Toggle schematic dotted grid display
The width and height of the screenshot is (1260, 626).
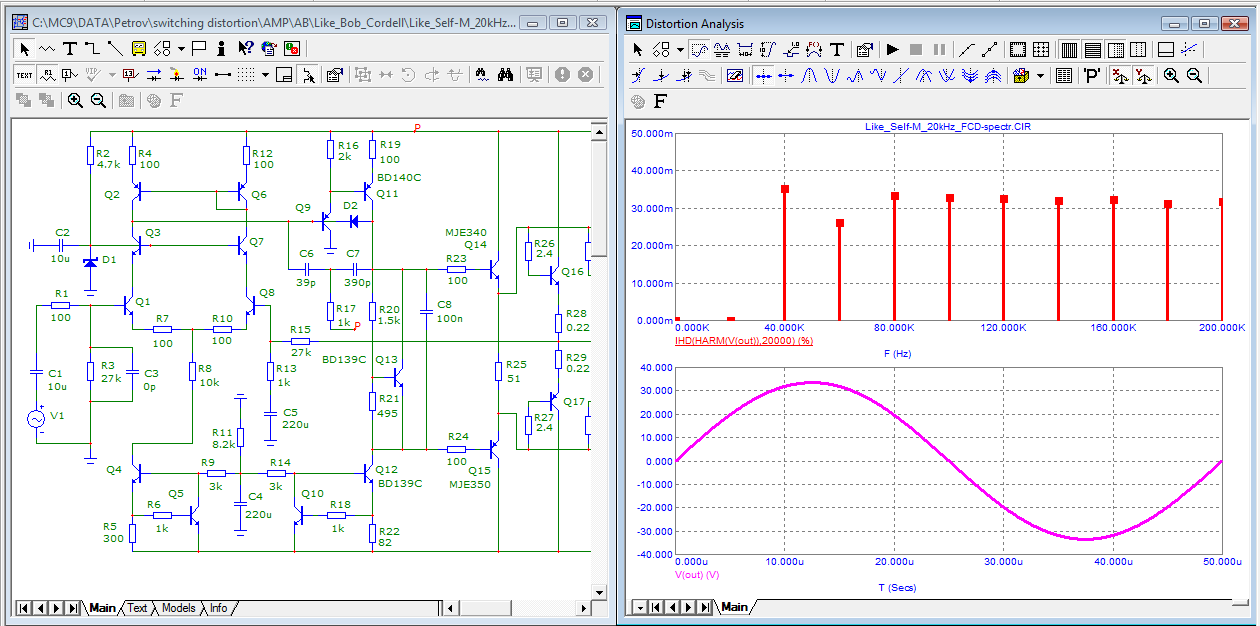(x=246, y=75)
